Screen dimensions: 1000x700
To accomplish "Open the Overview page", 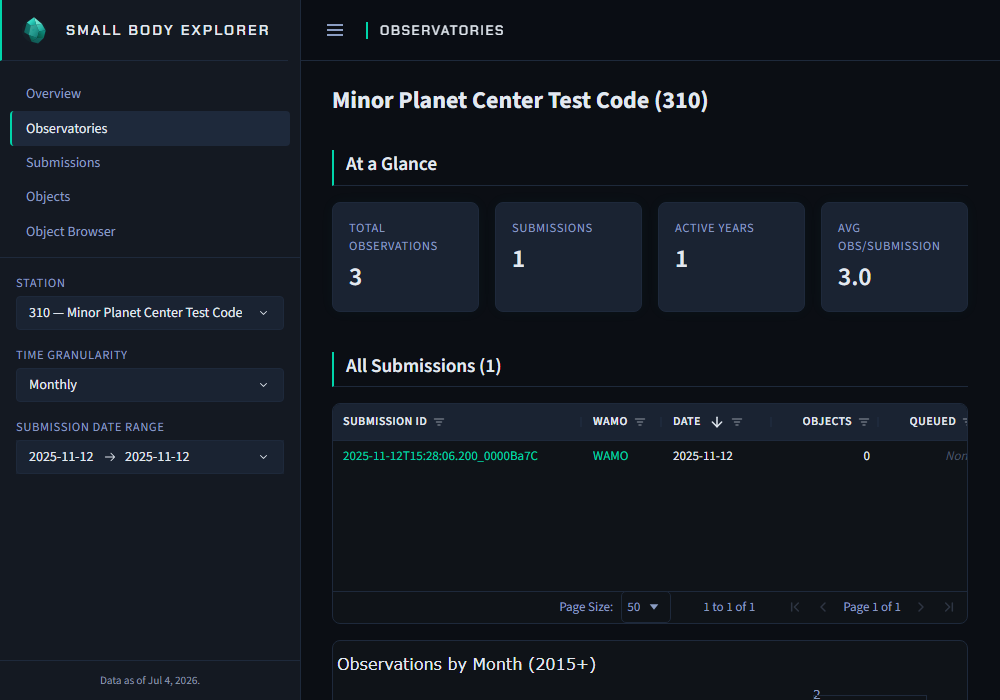I will pyautogui.click(x=54, y=94).
